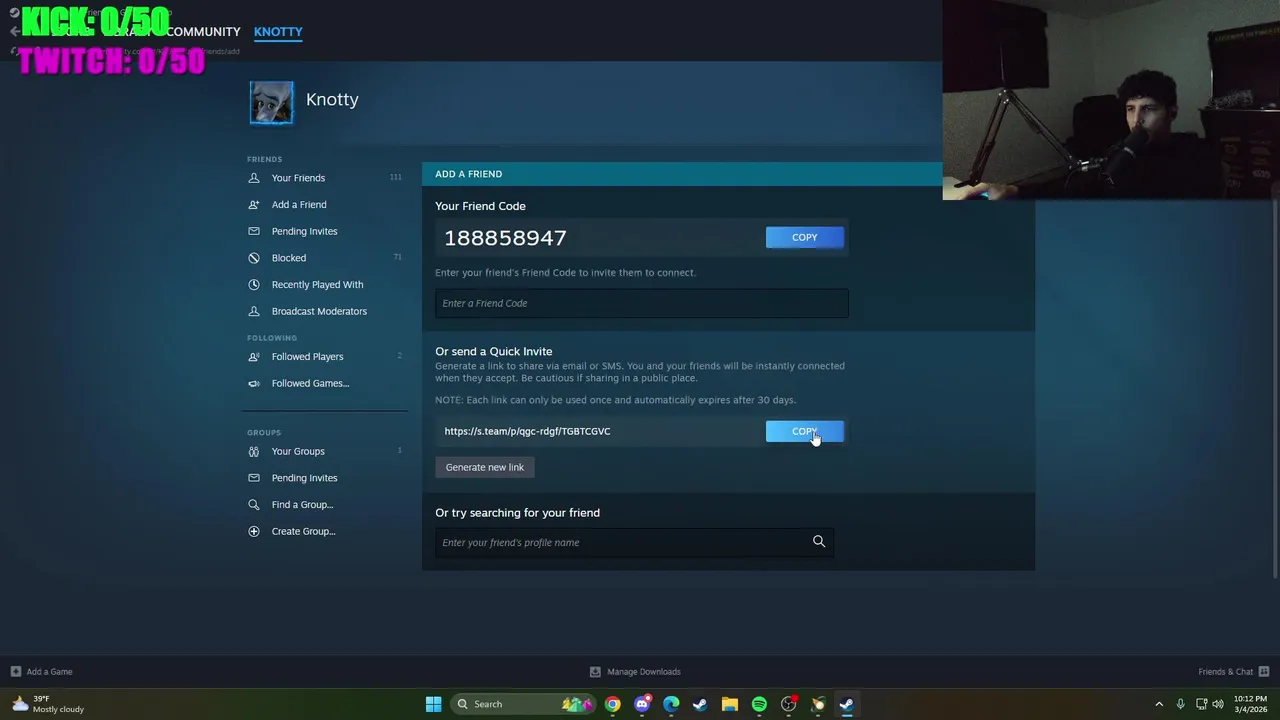Click 'Or try searching for your friend' heading

(x=517, y=512)
